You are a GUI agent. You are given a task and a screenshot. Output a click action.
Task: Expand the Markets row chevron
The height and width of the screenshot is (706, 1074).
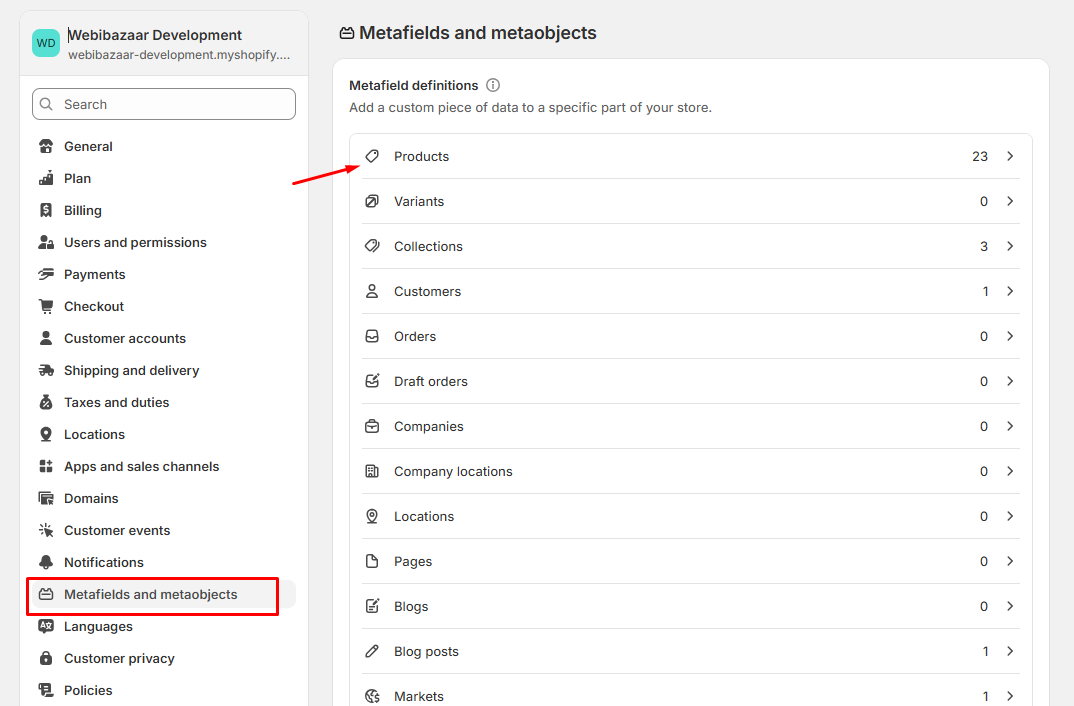click(x=1010, y=696)
